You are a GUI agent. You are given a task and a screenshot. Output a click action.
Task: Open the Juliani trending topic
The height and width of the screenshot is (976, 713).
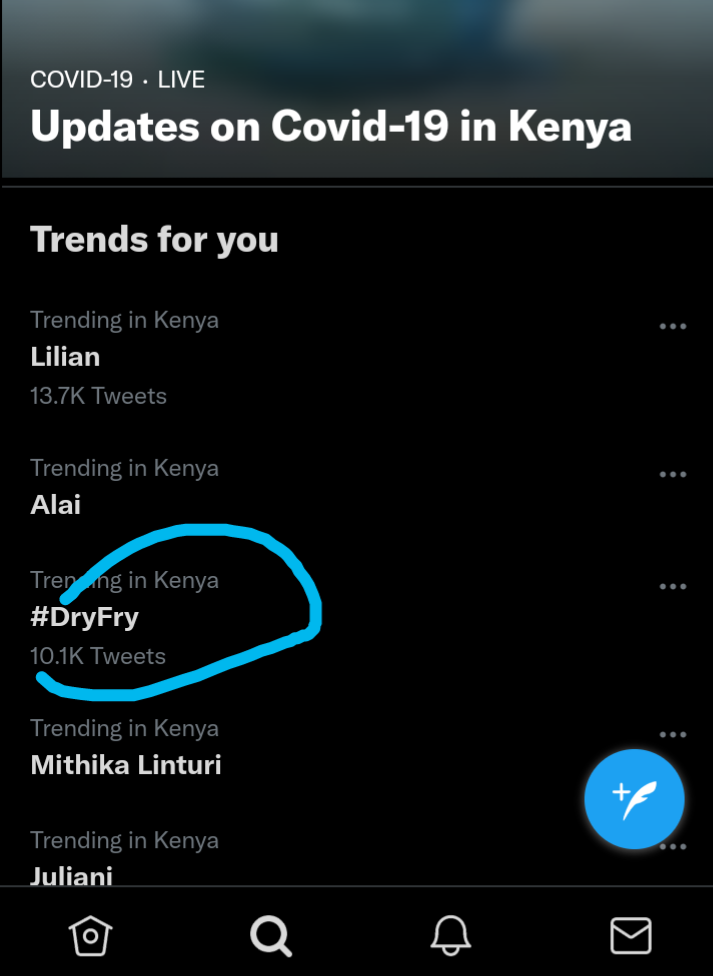click(x=72, y=876)
